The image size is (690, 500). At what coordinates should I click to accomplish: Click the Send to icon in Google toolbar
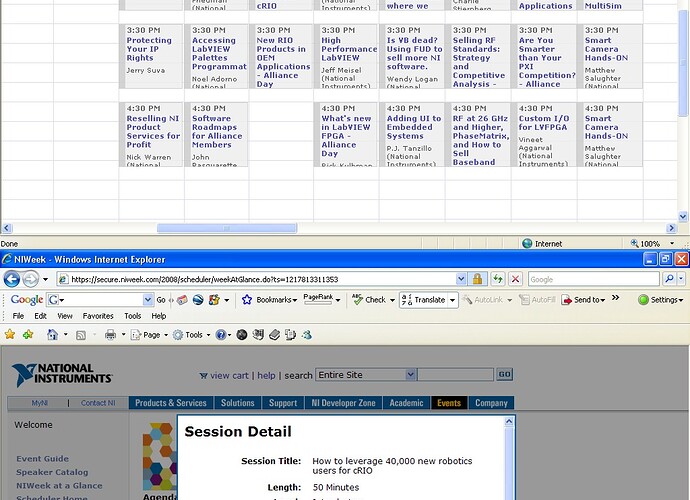pos(566,300)
